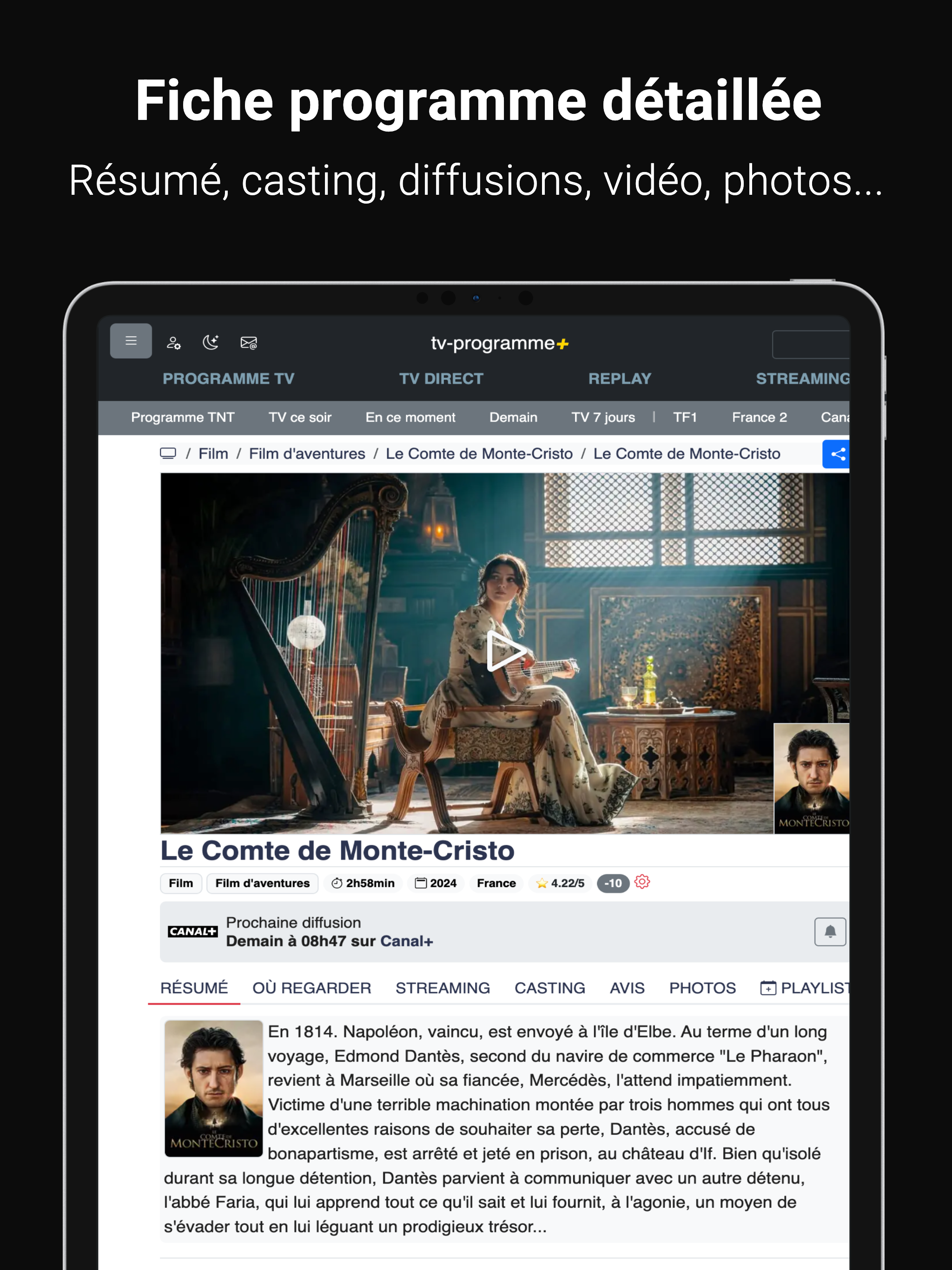Open the poster thumbnail on video corner

811,779
